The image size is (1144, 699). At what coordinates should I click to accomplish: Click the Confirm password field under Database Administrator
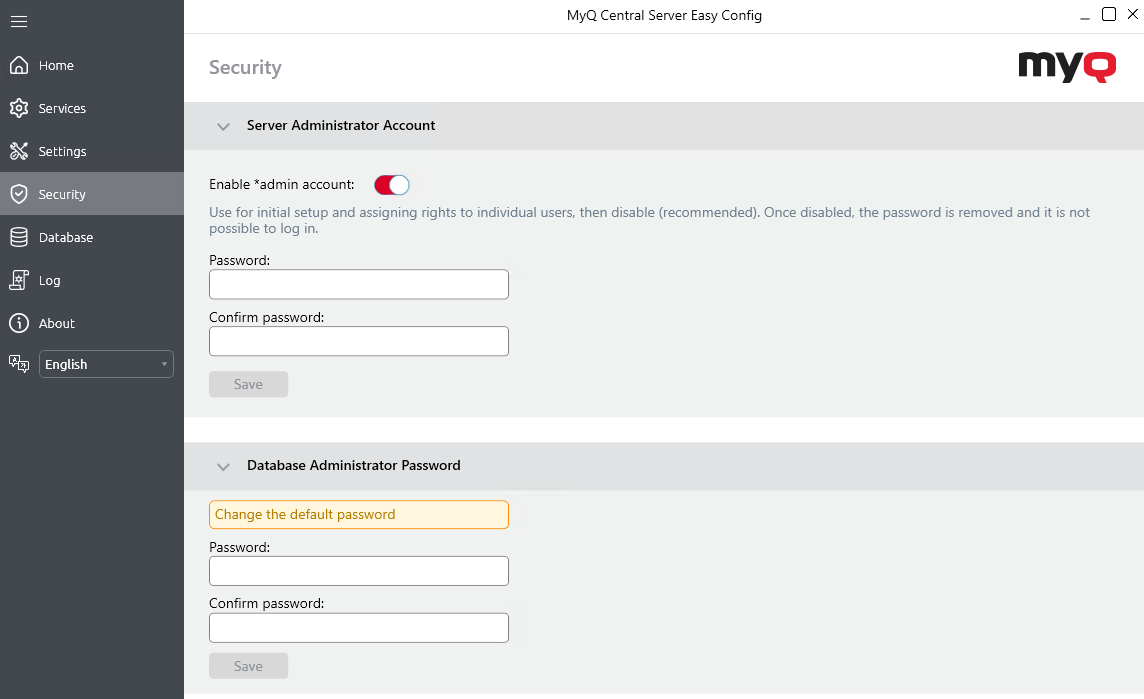point(358,627)
